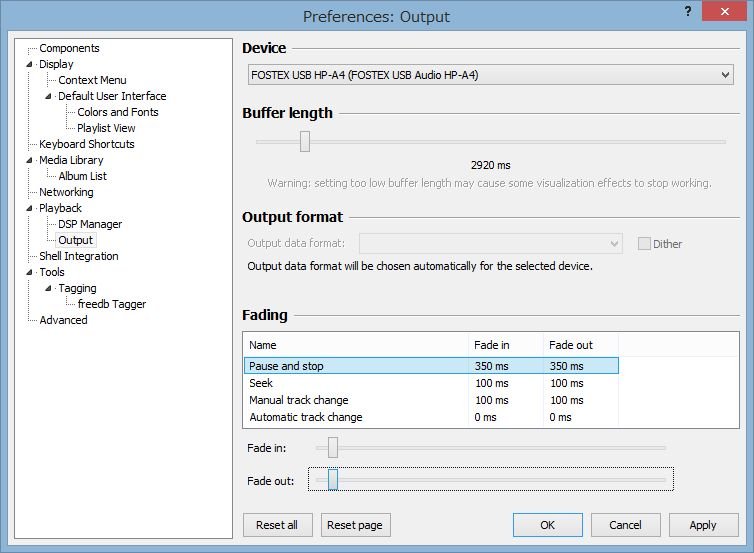Toggle the Dither checkbox

(644, 244)
